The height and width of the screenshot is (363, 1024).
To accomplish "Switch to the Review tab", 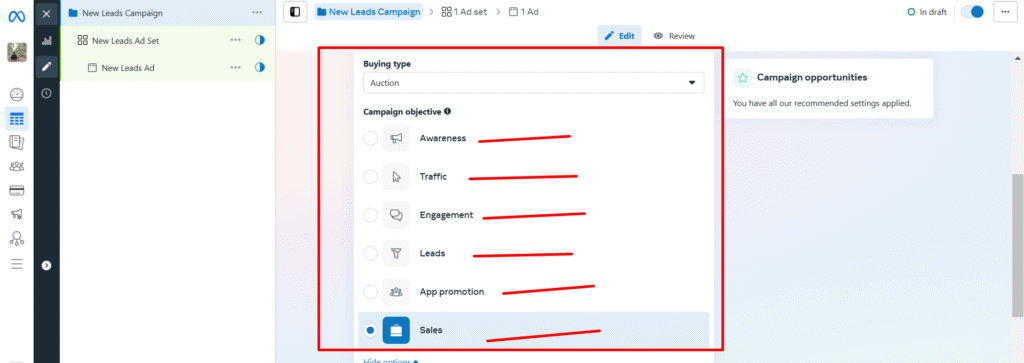I will coord(675,36).
